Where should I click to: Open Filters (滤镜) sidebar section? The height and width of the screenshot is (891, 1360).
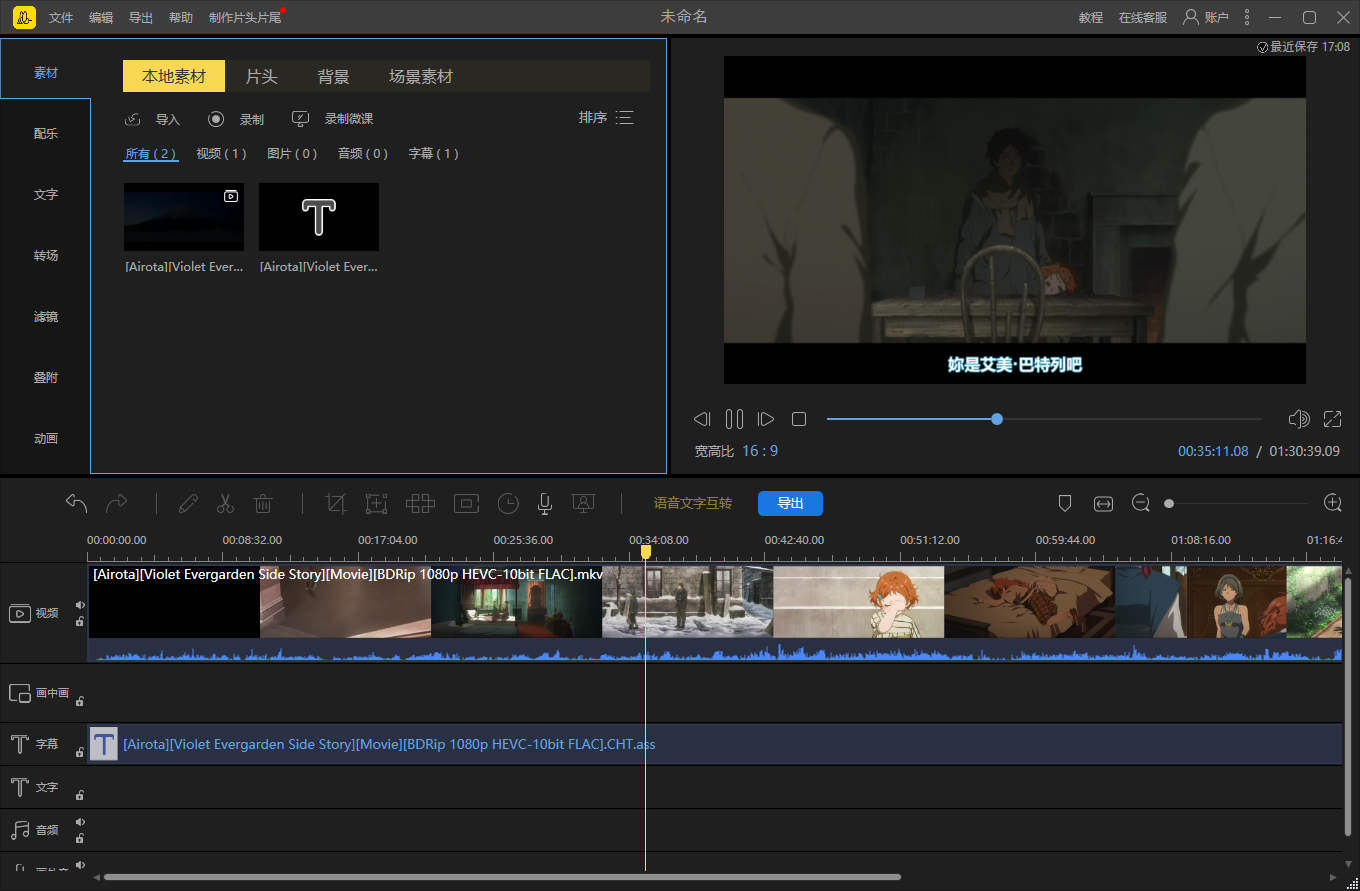tap(46, 317)
